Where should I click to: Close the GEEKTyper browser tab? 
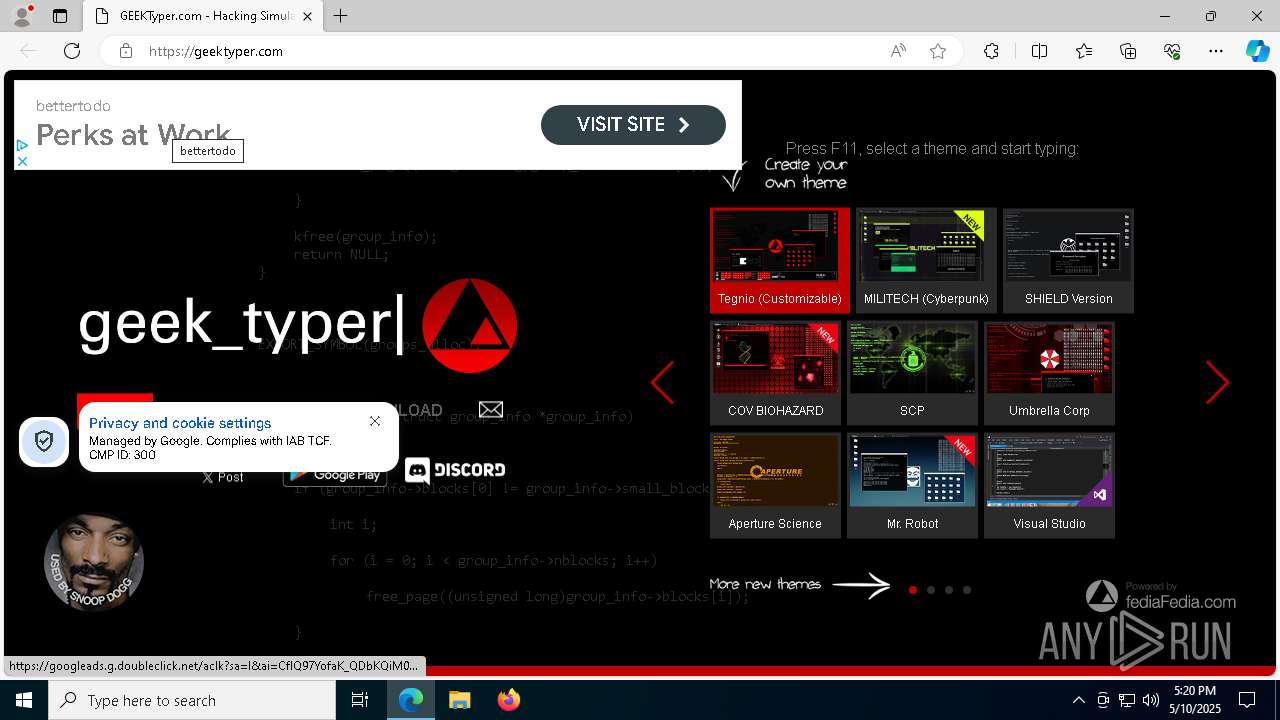click(308, 16)
